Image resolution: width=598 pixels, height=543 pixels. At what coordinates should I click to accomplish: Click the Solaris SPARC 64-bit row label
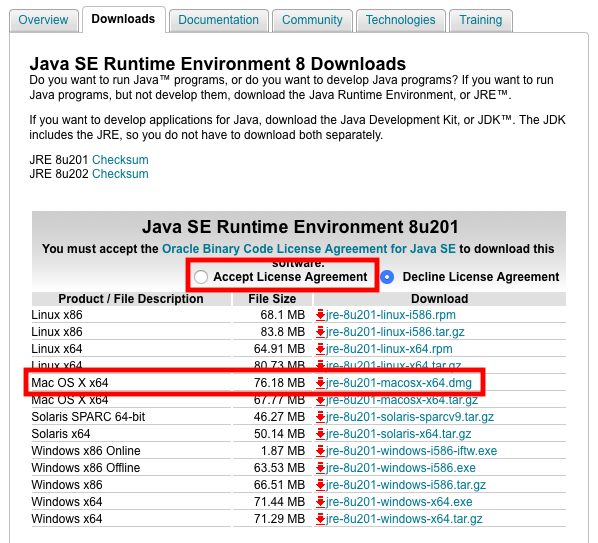pos(88,417)
